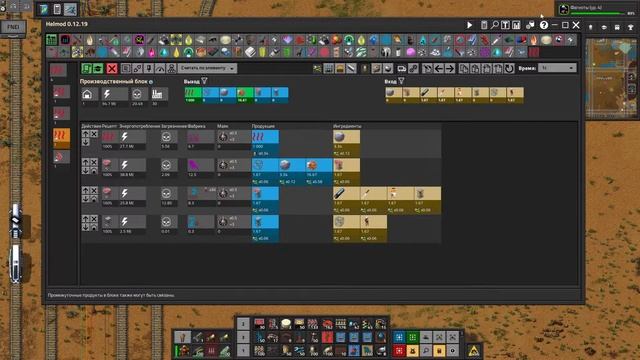Click the magnifier shortcut in the bottom right panel

pos(426,351)
